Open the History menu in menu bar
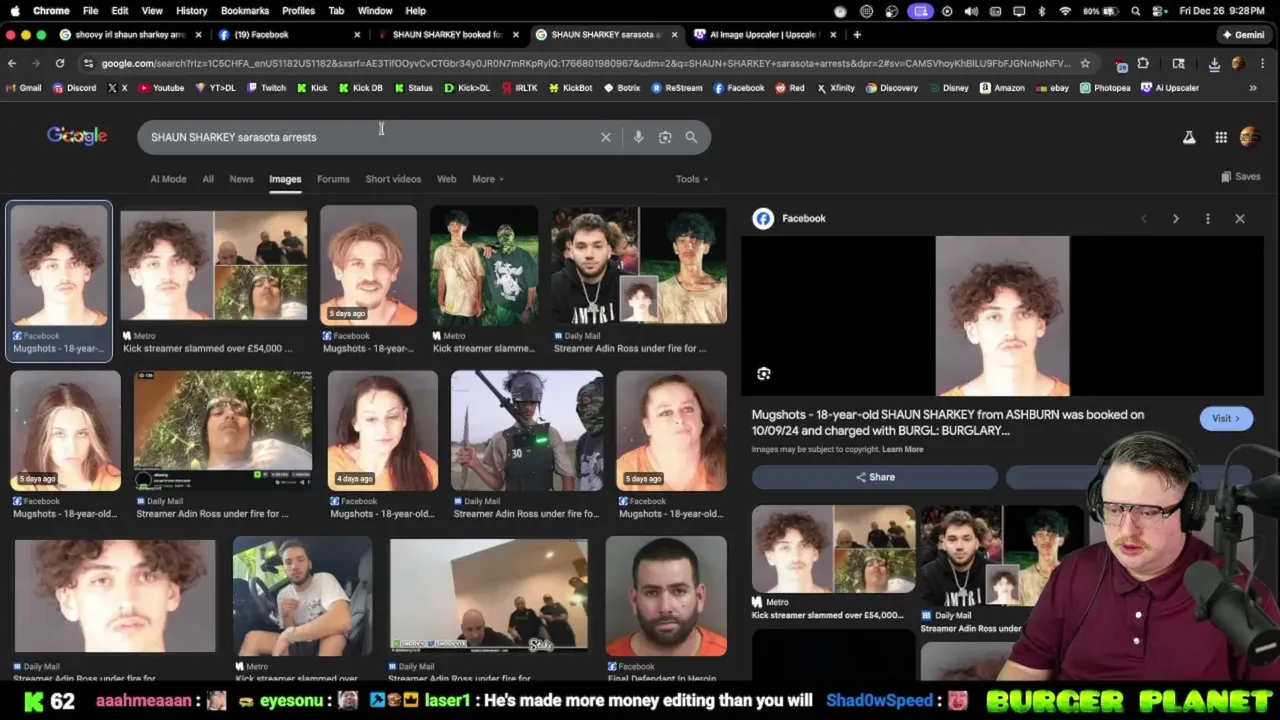Viewport: 1280px width, 720px height. [x=191, y=11]
